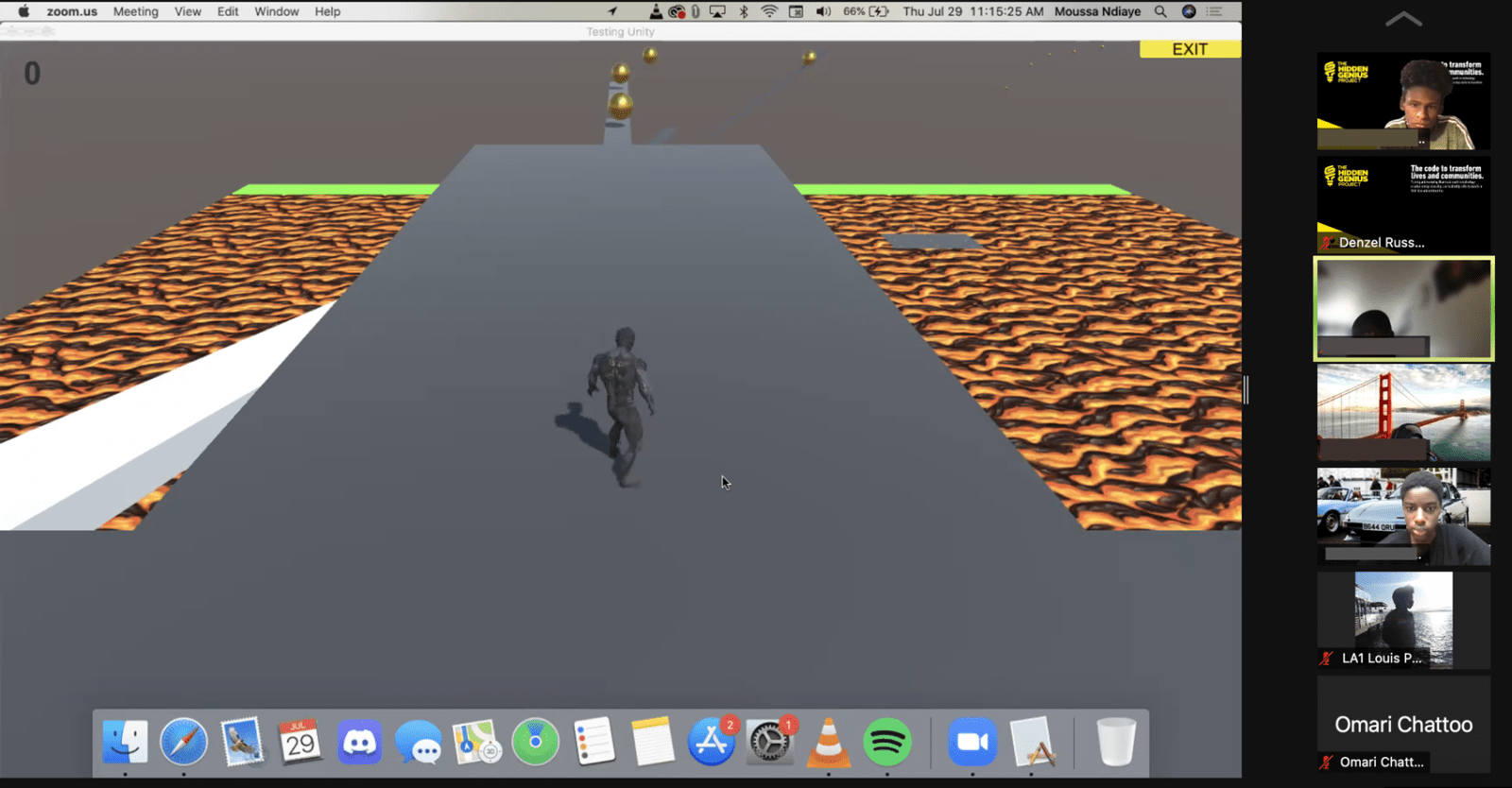Click the Zoom app icon in dock
1512x788 pixels.
tap(971, 742)
